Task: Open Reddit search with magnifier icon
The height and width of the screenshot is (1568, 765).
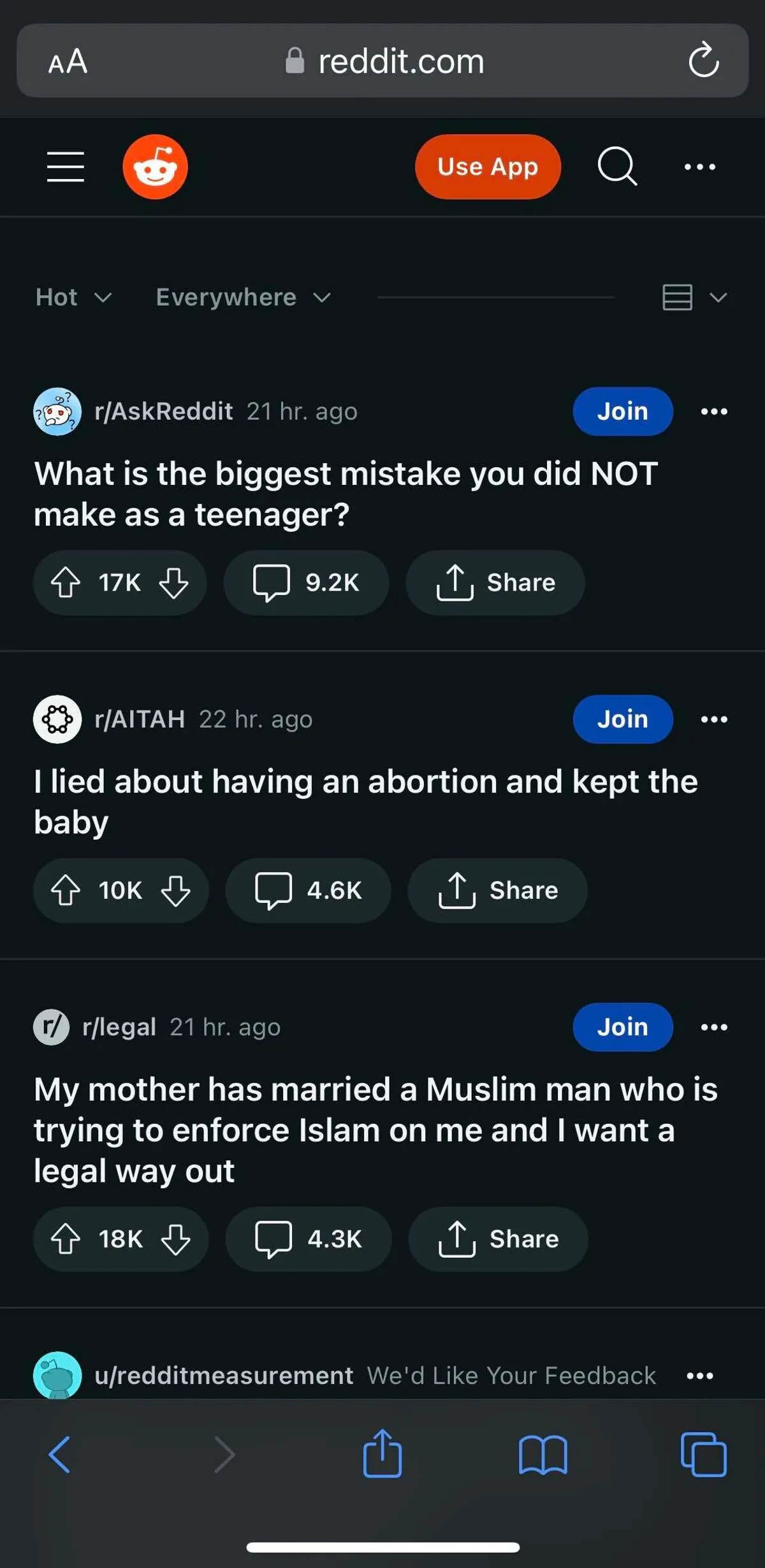Action: (617, 167)
